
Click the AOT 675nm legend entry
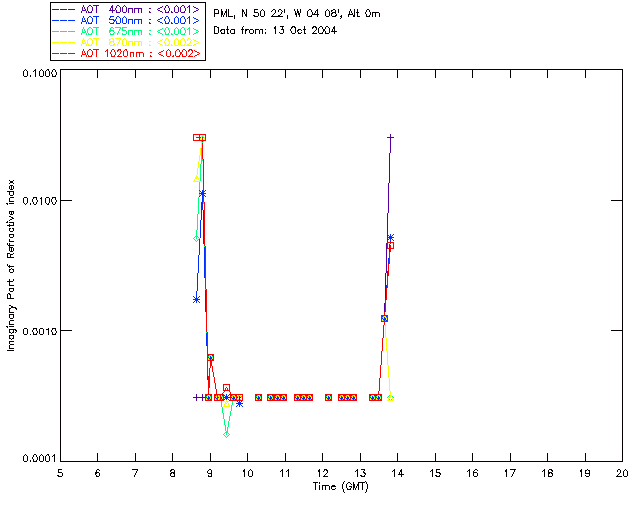point(127,31)
